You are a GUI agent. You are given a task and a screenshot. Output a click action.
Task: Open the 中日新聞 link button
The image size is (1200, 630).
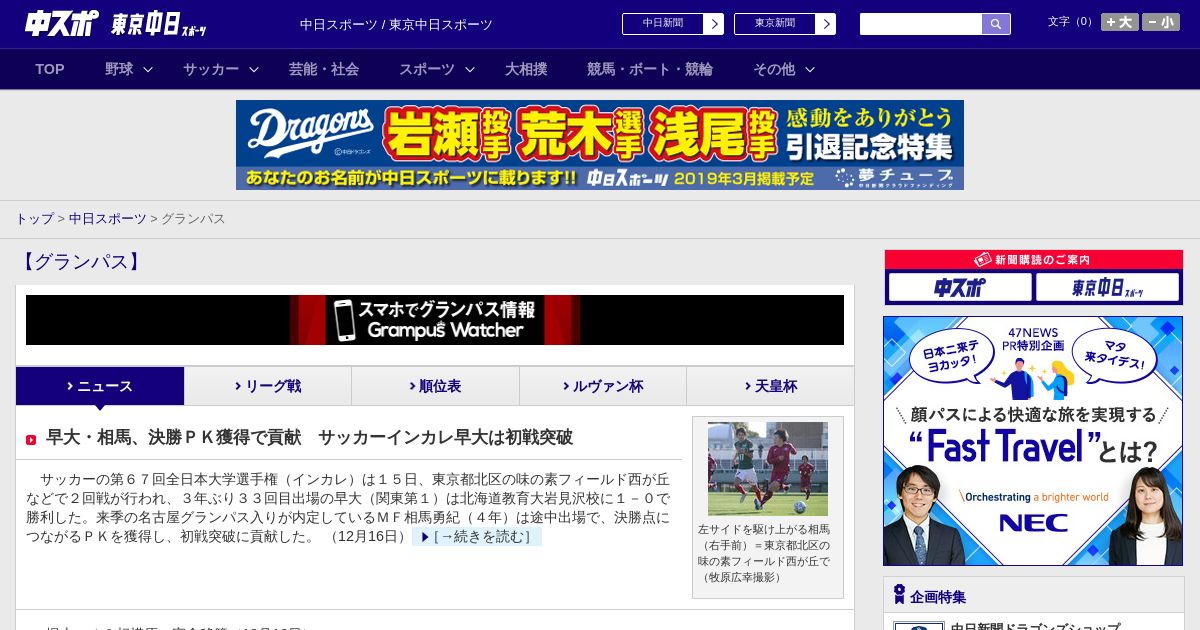[x=673, y=24]
